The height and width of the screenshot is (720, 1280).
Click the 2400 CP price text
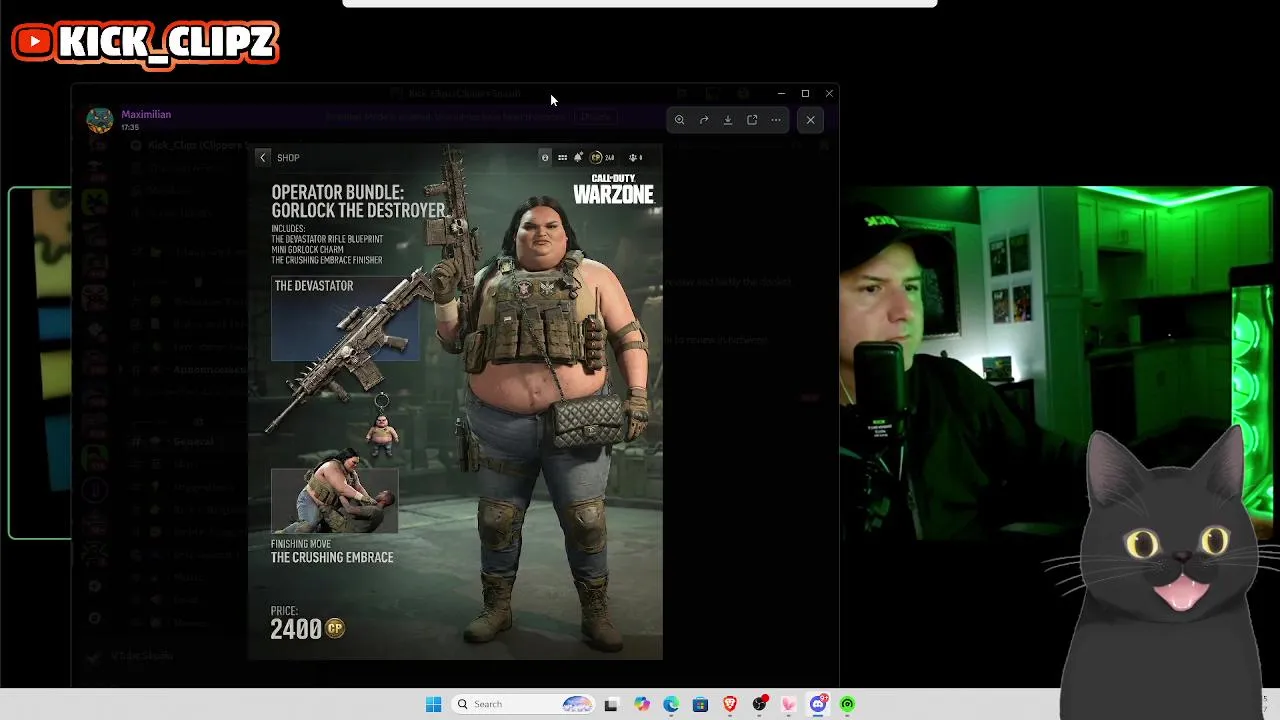tap(307, 628)
